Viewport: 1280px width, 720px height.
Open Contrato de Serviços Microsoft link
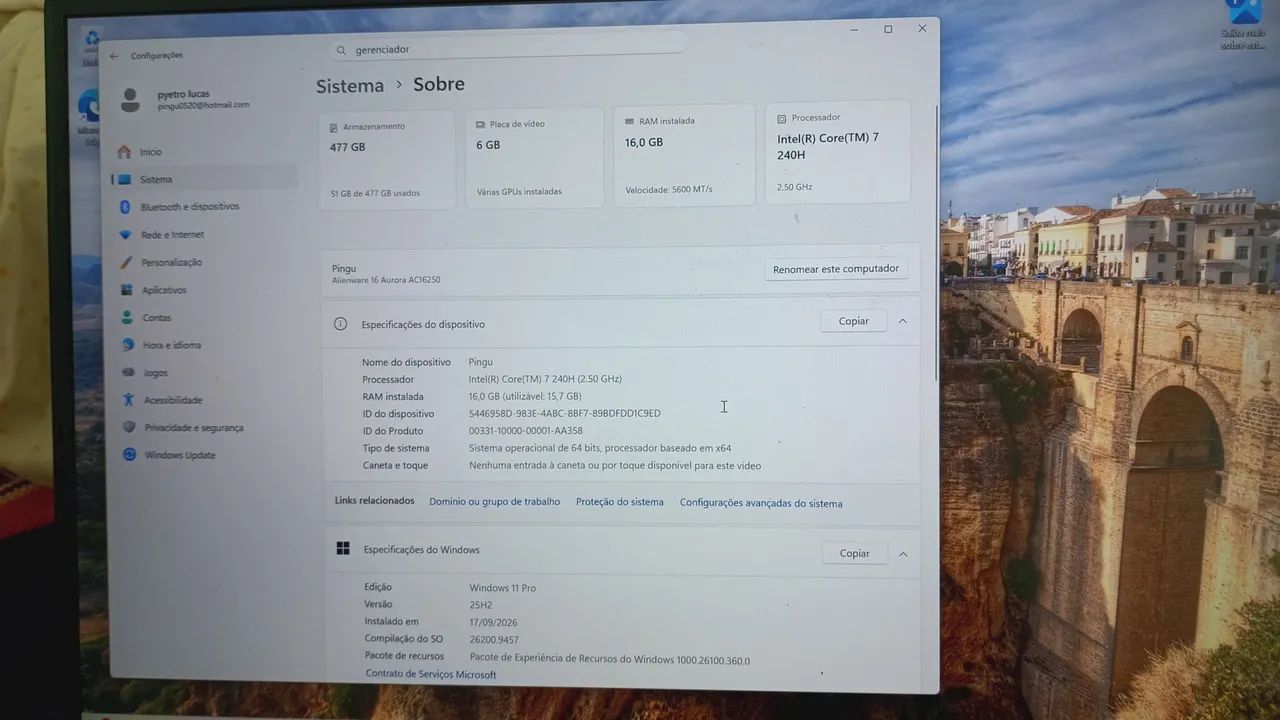431,674
